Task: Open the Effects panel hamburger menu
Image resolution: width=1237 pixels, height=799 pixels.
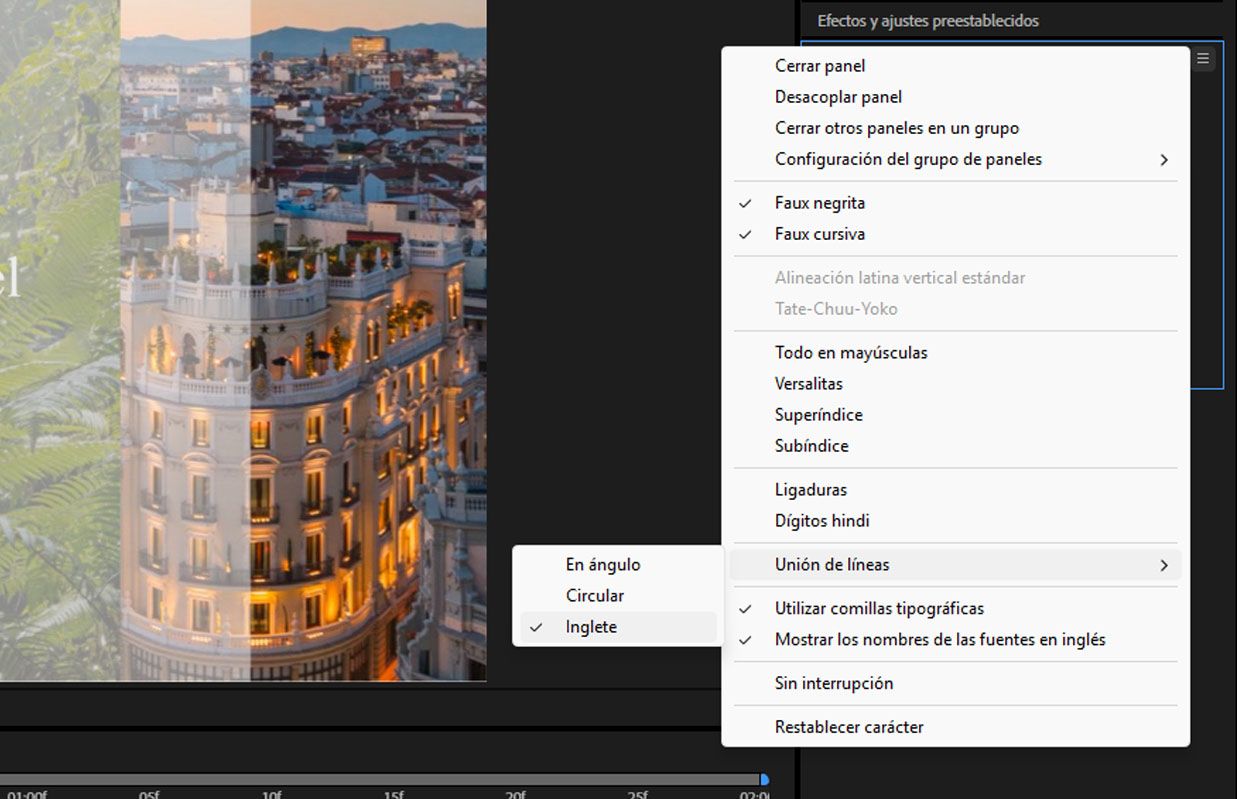Action: point(1203,59)
